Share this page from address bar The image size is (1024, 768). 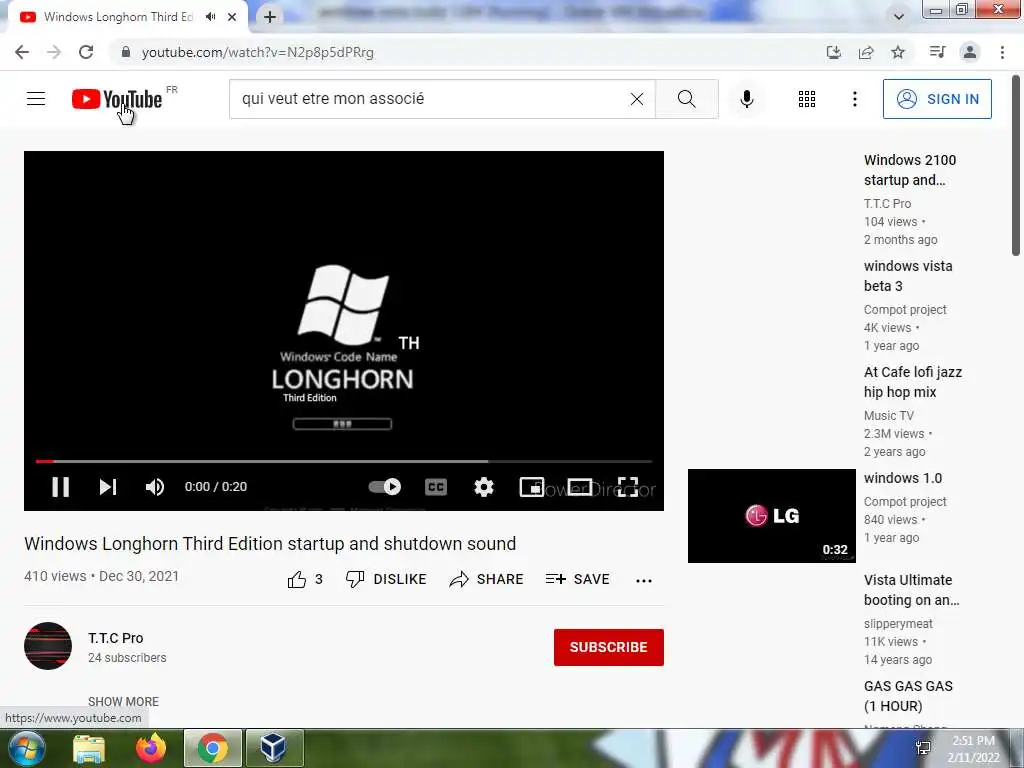[866, 52]
